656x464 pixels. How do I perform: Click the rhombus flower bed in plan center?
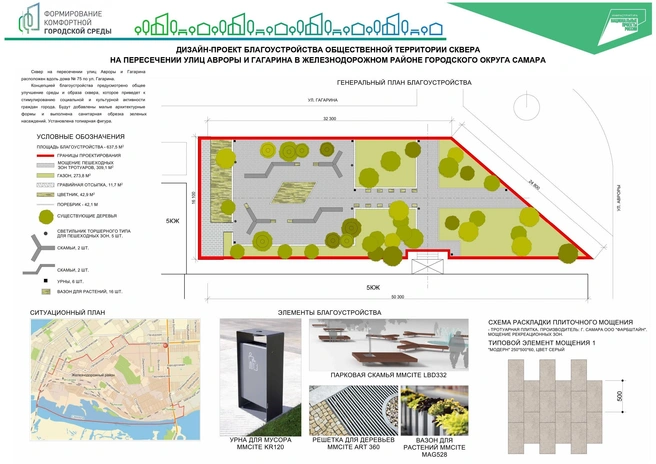point(294,192)
